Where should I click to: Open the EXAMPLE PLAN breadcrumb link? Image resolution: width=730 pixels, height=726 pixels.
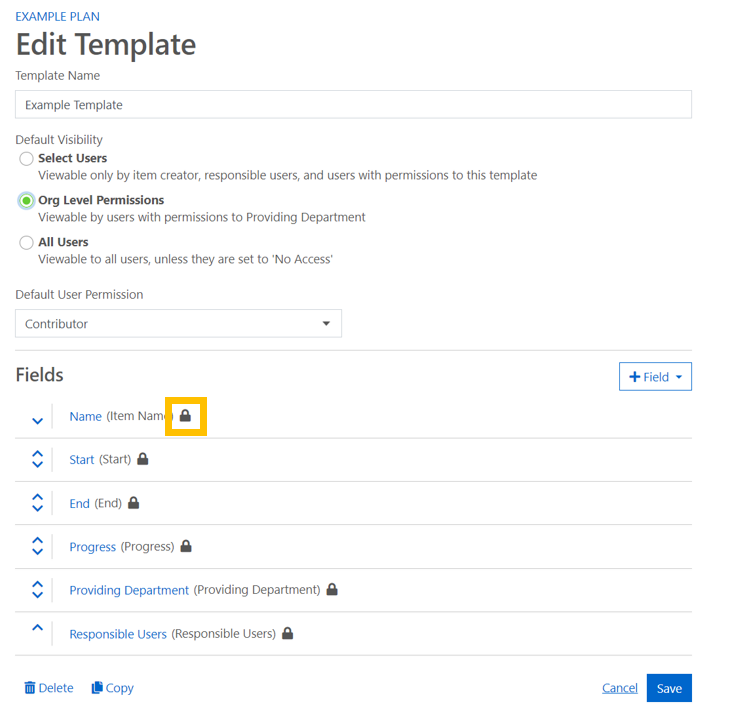pyautogui.click(x=58, y=17)
